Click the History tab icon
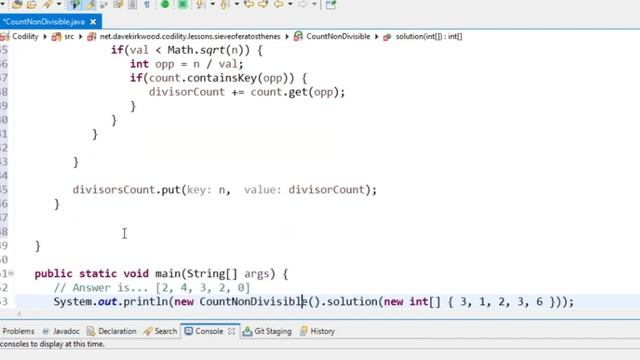The image size is (640, 360). [x=304, y=331]
